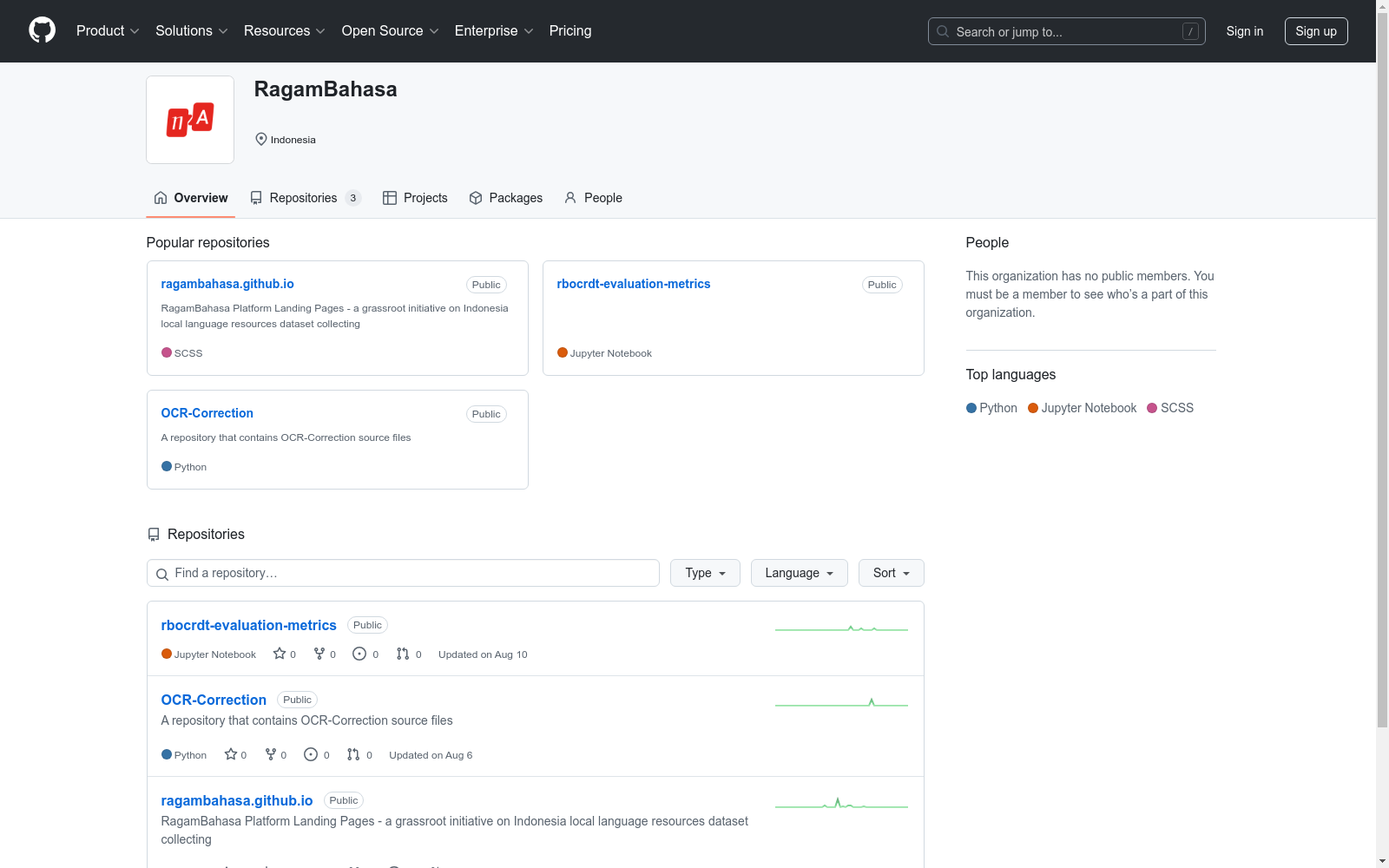
Task: Click the Sign in link
Action: pyautogui.click(x=1245, y=31)
